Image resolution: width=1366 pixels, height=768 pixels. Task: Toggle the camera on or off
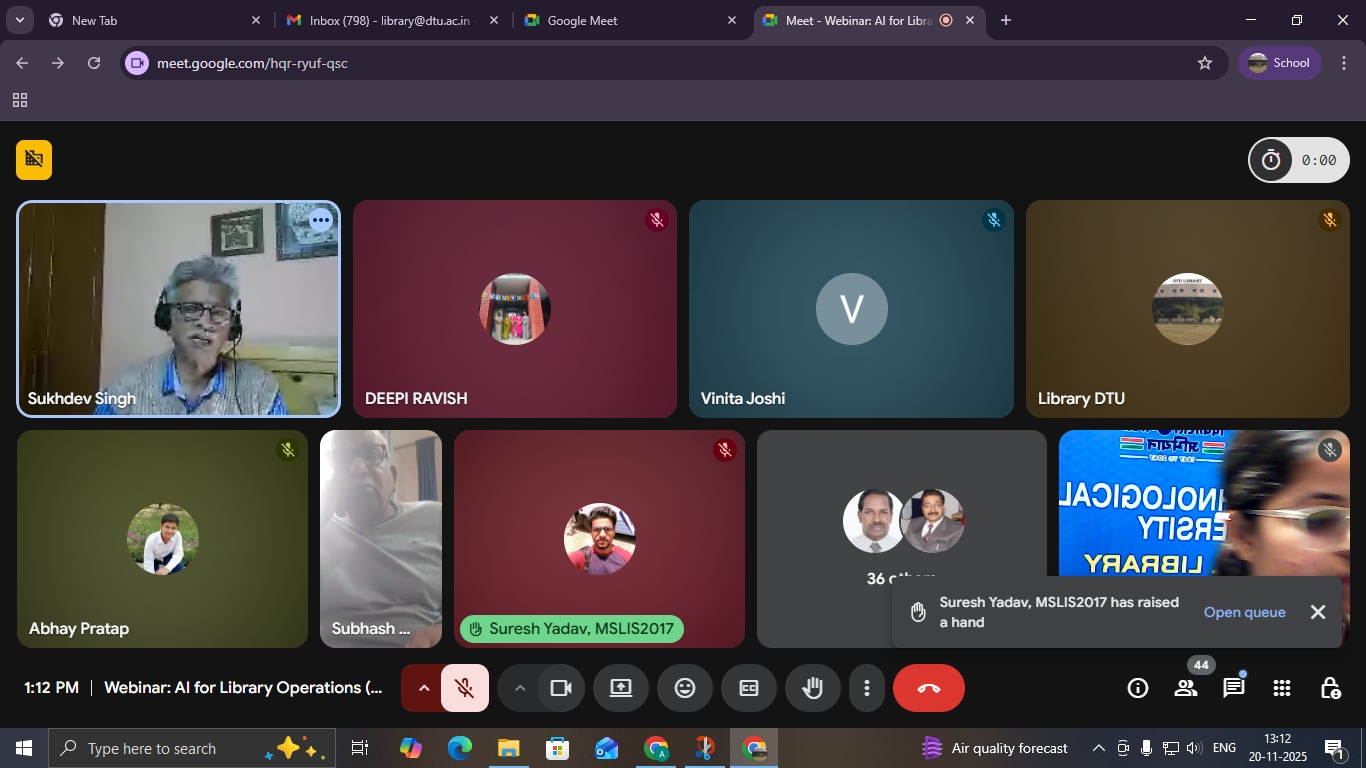pyautogui.click(x=561, y=688)
